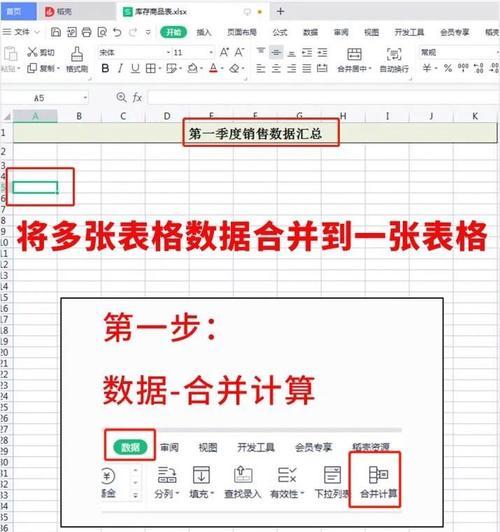Open the Developer Tools (开发工具) tab in the top ribbon
The width and height of the screenshot is (500, 532).
point(409,33)
